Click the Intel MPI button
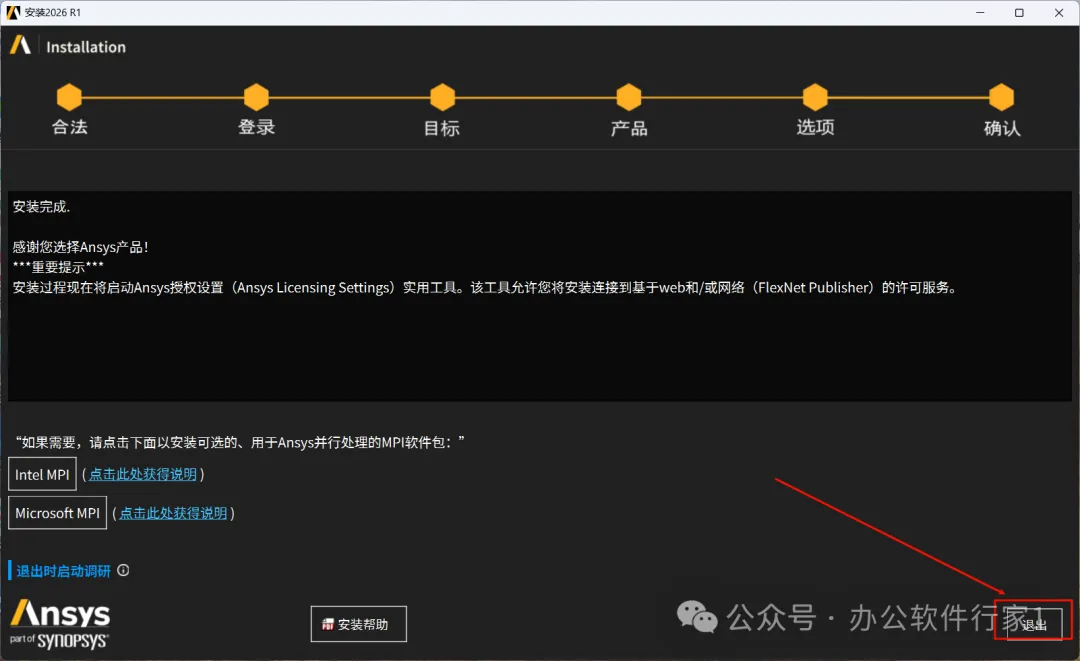Image resolution: width=1080 pixels, height=661 pixels. click(x=42, y=474)
